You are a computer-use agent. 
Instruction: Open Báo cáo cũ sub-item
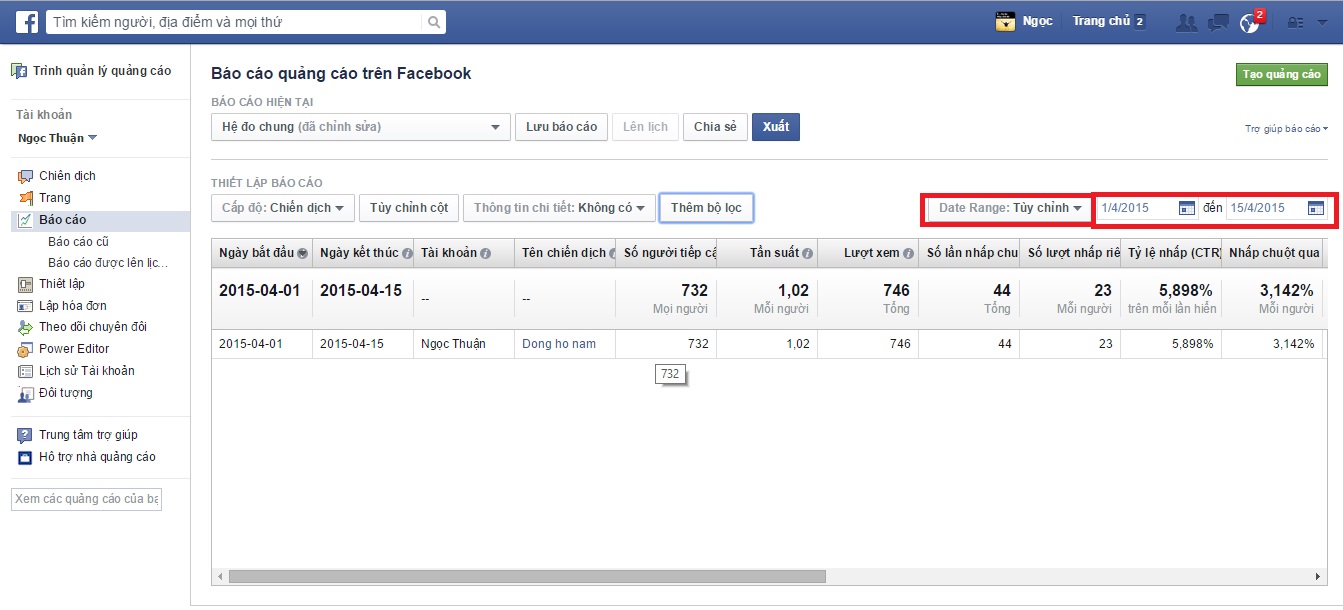(79, 242)
